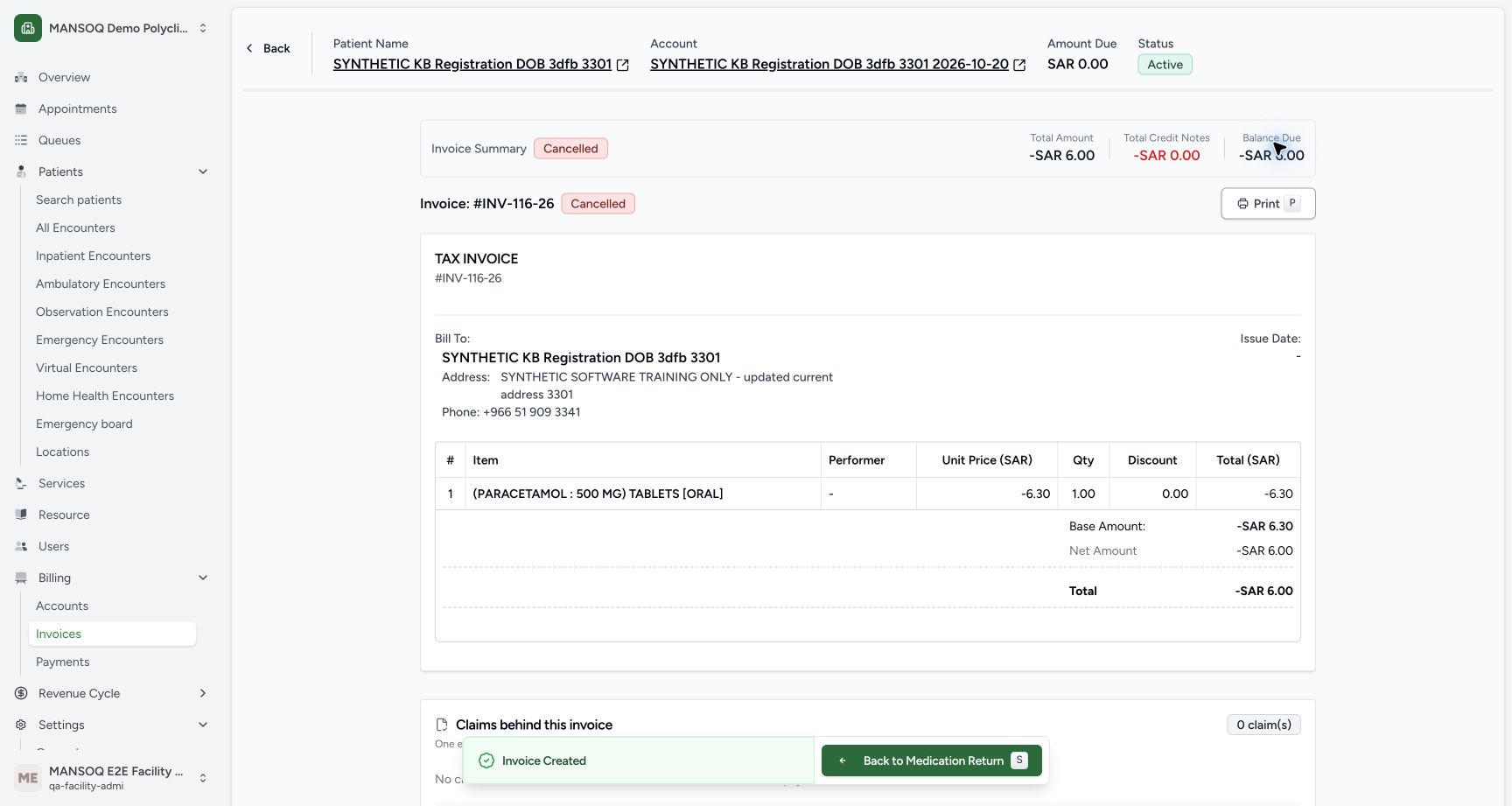
Task: Open Virtual Encounters
Action: click(87, 368)
